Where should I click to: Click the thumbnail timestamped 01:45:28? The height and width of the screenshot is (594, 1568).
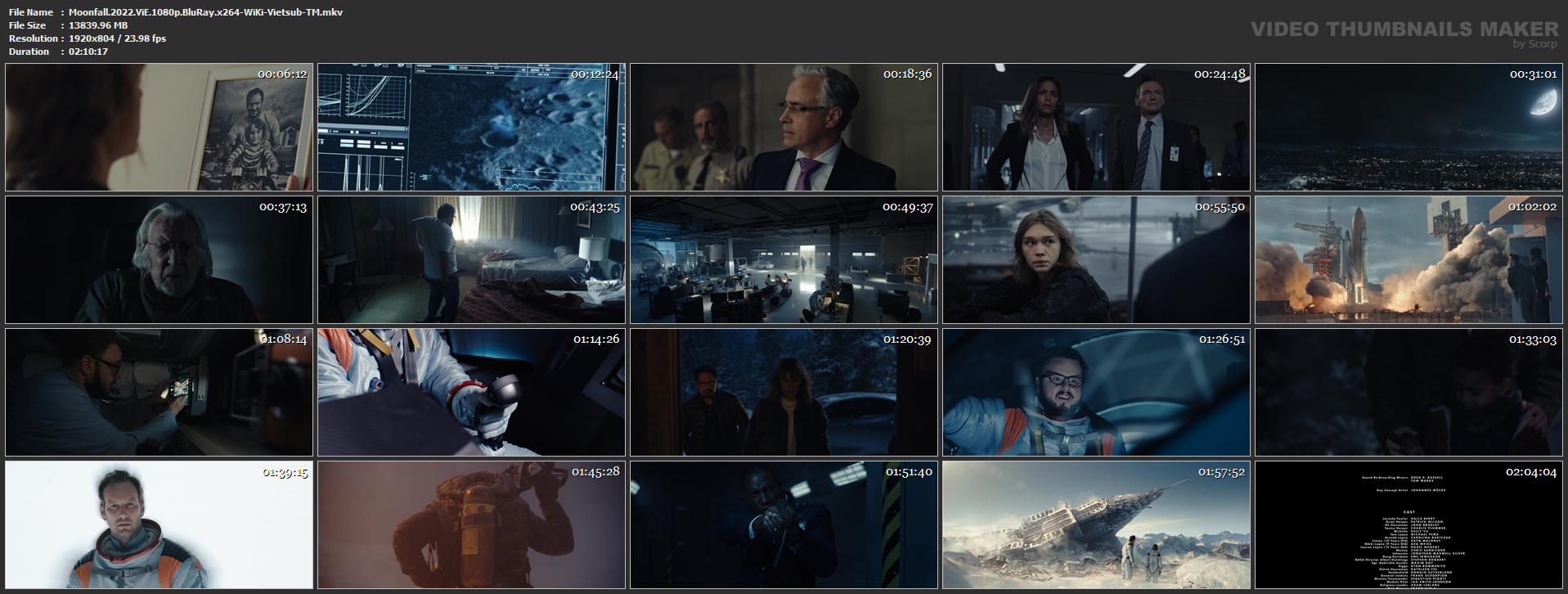pos(471,525)
